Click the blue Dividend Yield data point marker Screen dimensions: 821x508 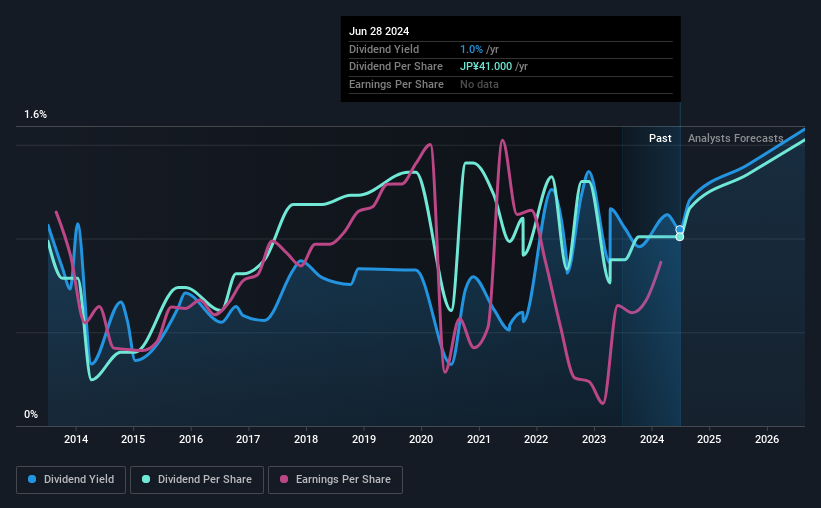680,229
